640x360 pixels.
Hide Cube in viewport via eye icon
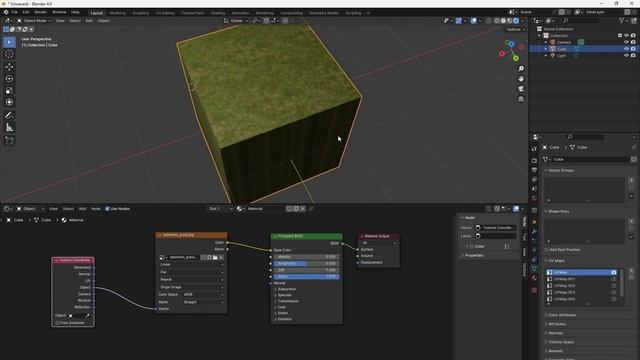coord(626,49)
